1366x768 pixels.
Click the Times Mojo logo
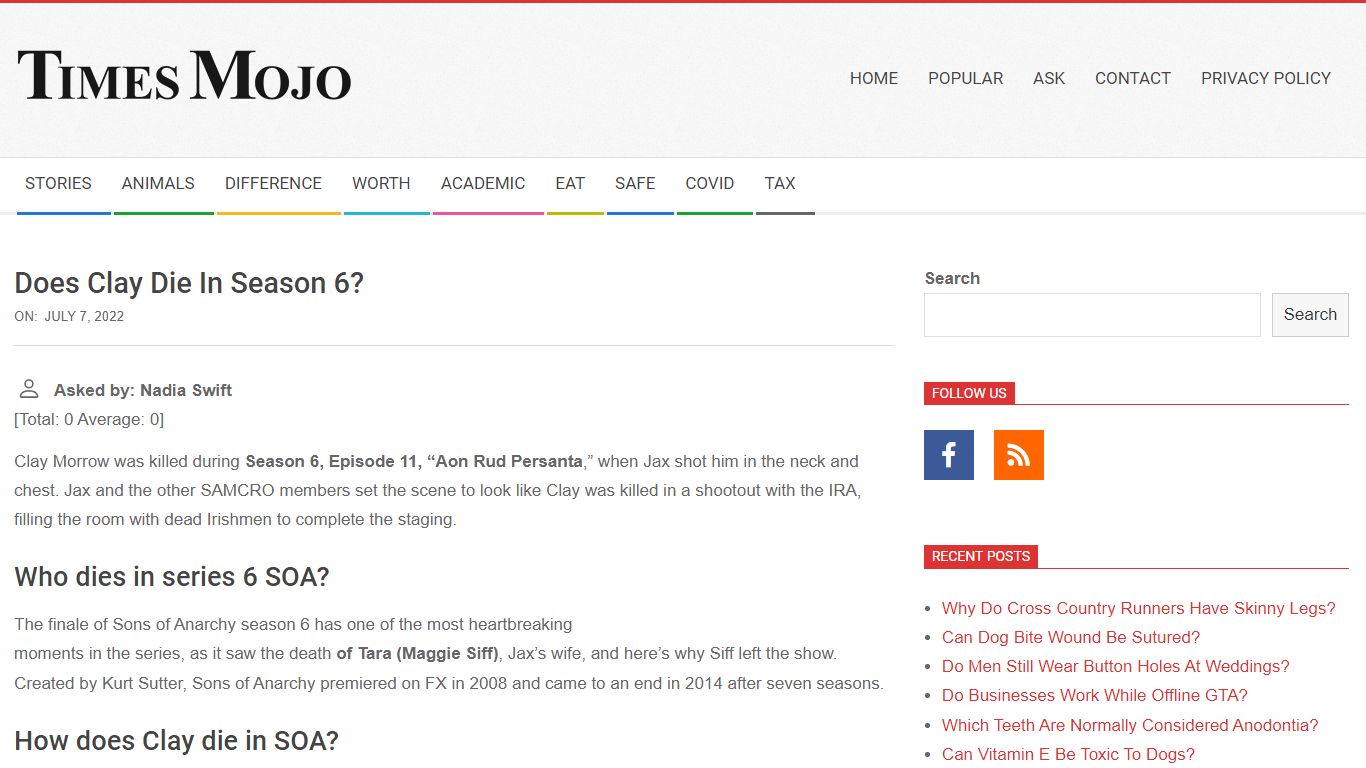point(184,76)
